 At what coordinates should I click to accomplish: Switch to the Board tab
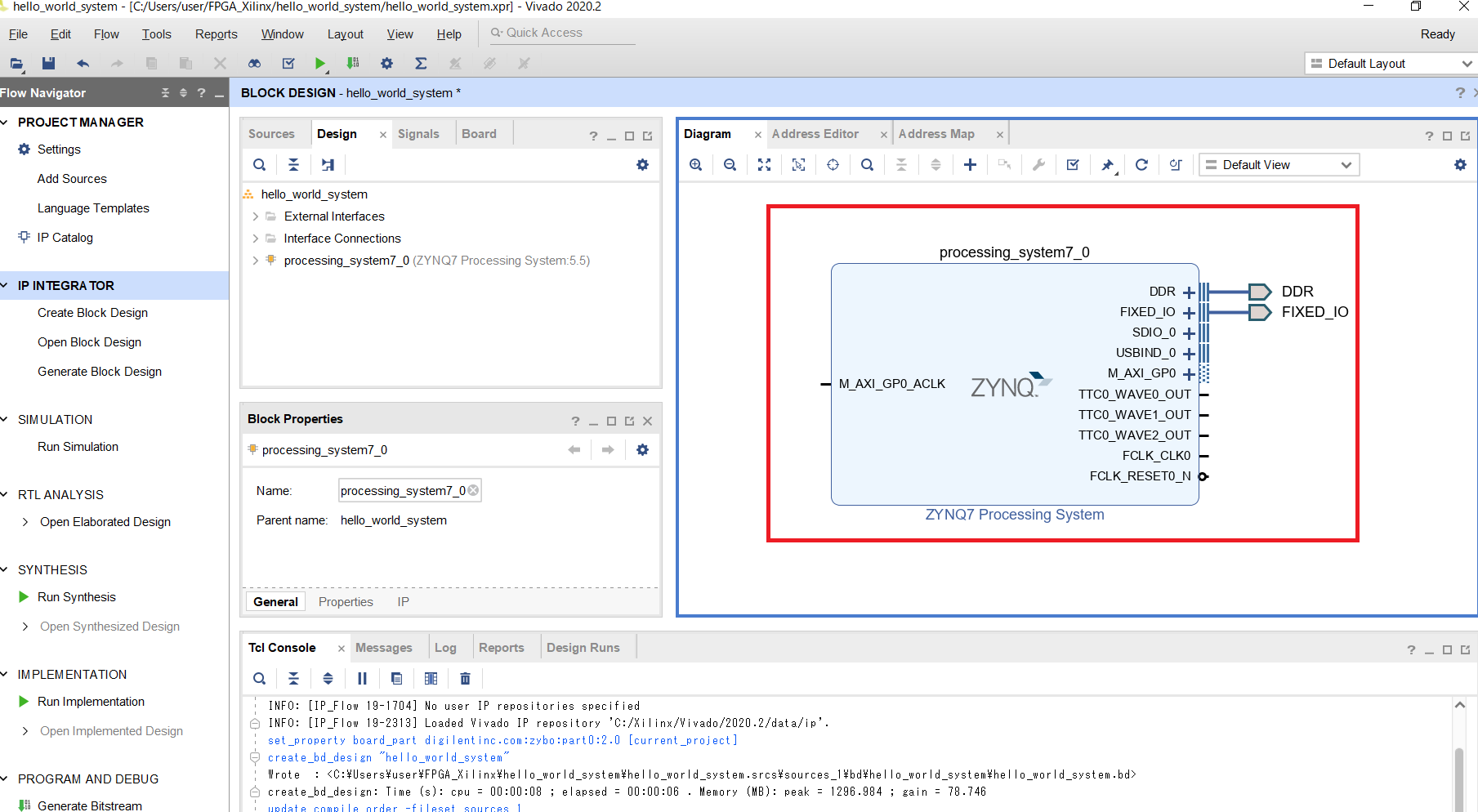[479, 134]
